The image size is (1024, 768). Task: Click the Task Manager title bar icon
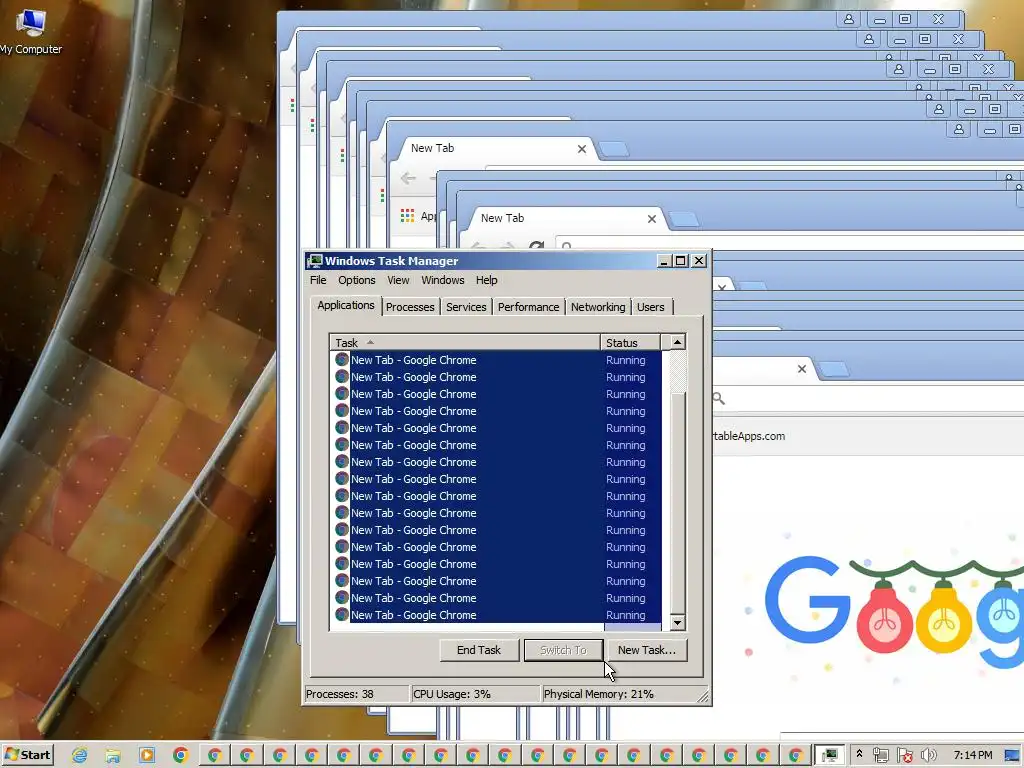click(315, 261)
